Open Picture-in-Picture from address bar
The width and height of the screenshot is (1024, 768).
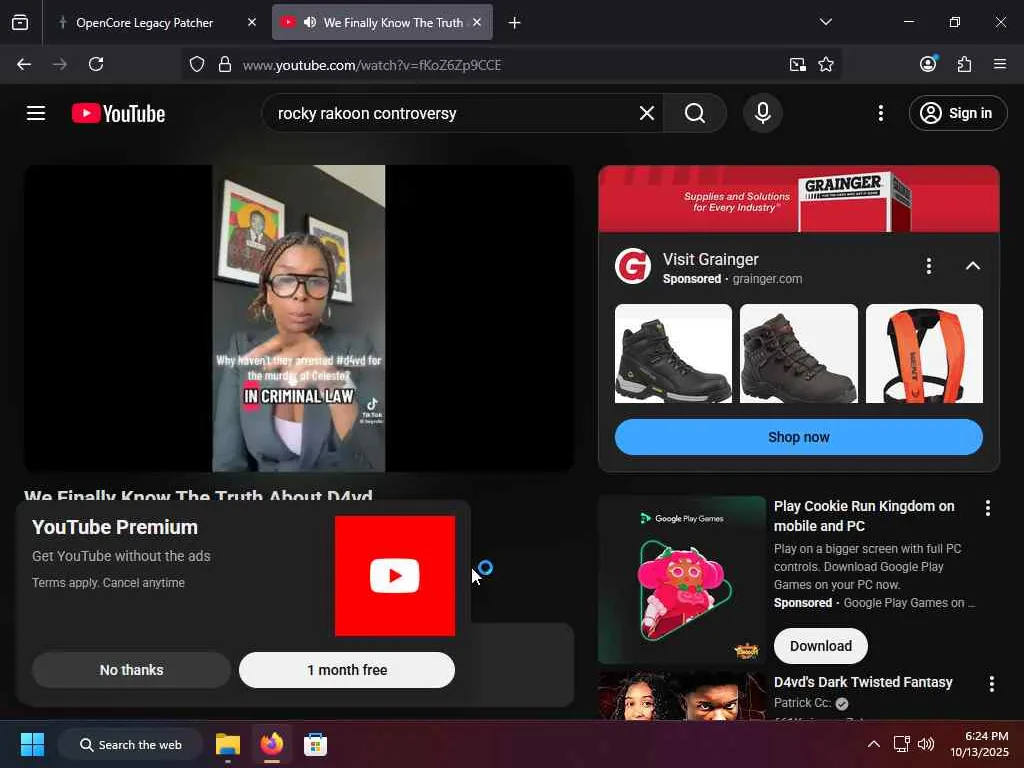(797, 64)
